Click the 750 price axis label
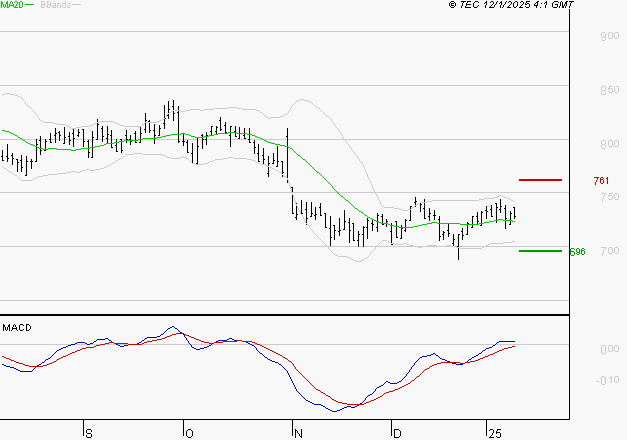Viewport: 627px width, 440px height. (x=610, y=196)
